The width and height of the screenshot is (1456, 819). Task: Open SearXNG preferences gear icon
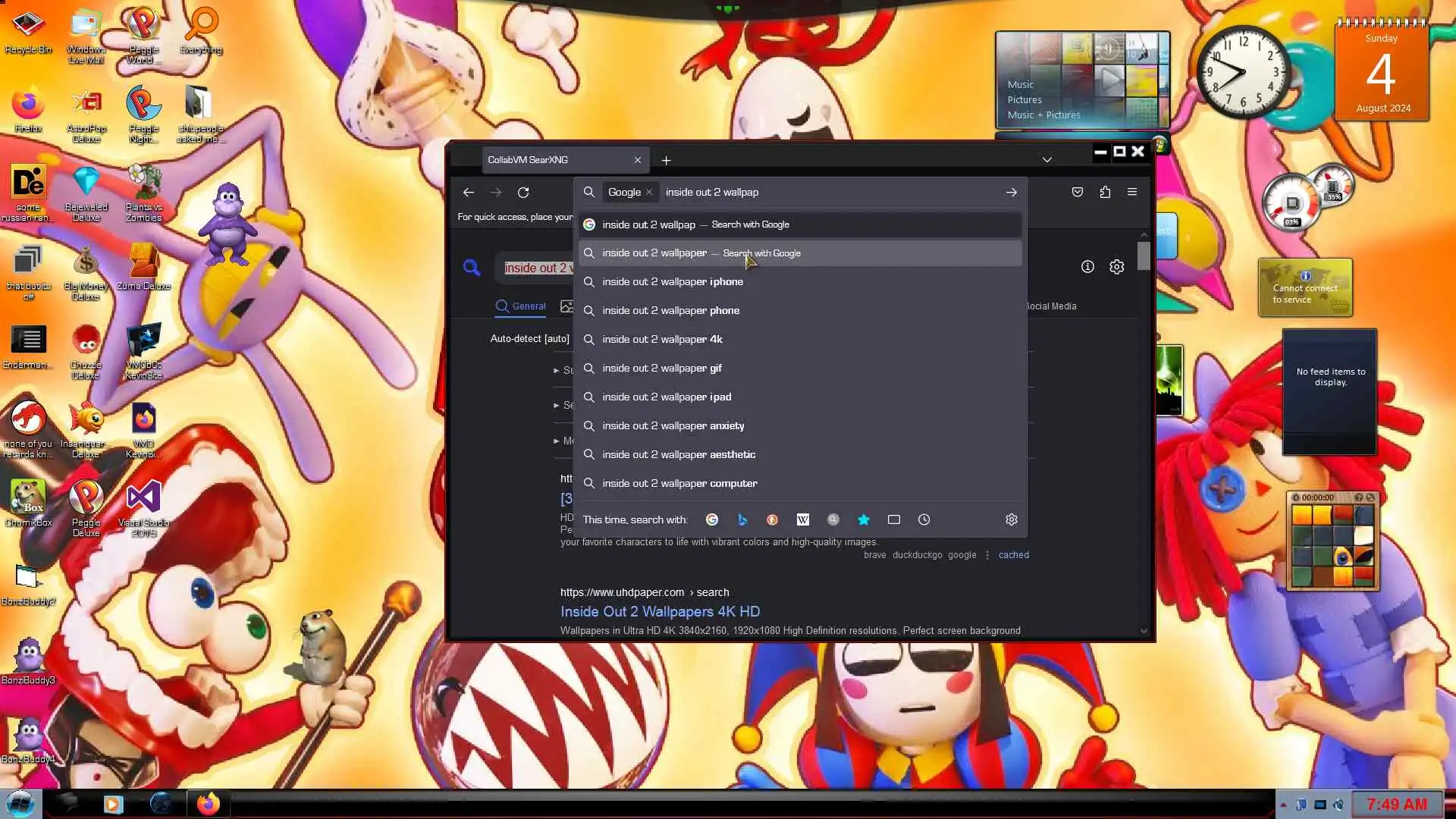[1116, 267]
